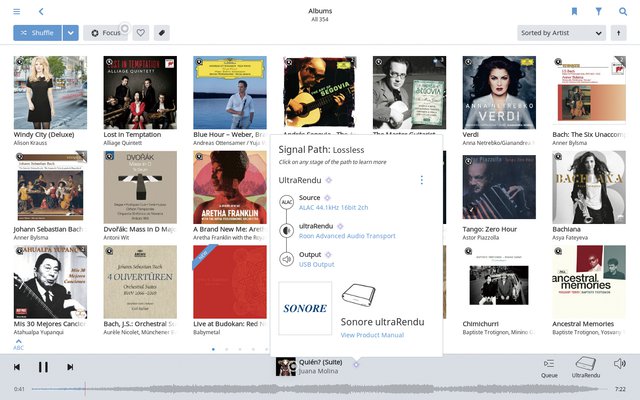
Task: Open the Focus filter
Action: click(x=105, y=33)
